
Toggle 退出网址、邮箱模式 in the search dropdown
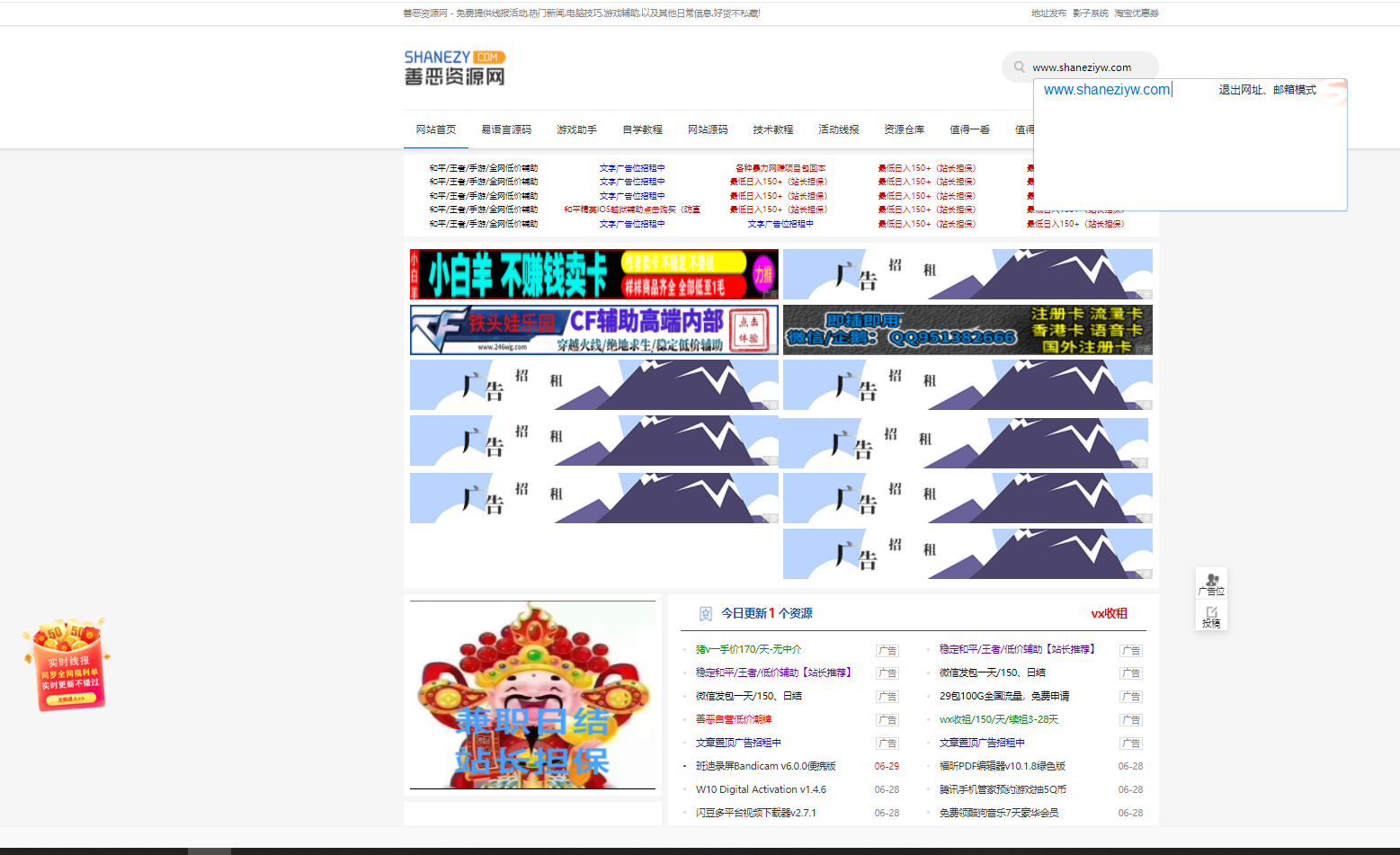coord(1266,89)
